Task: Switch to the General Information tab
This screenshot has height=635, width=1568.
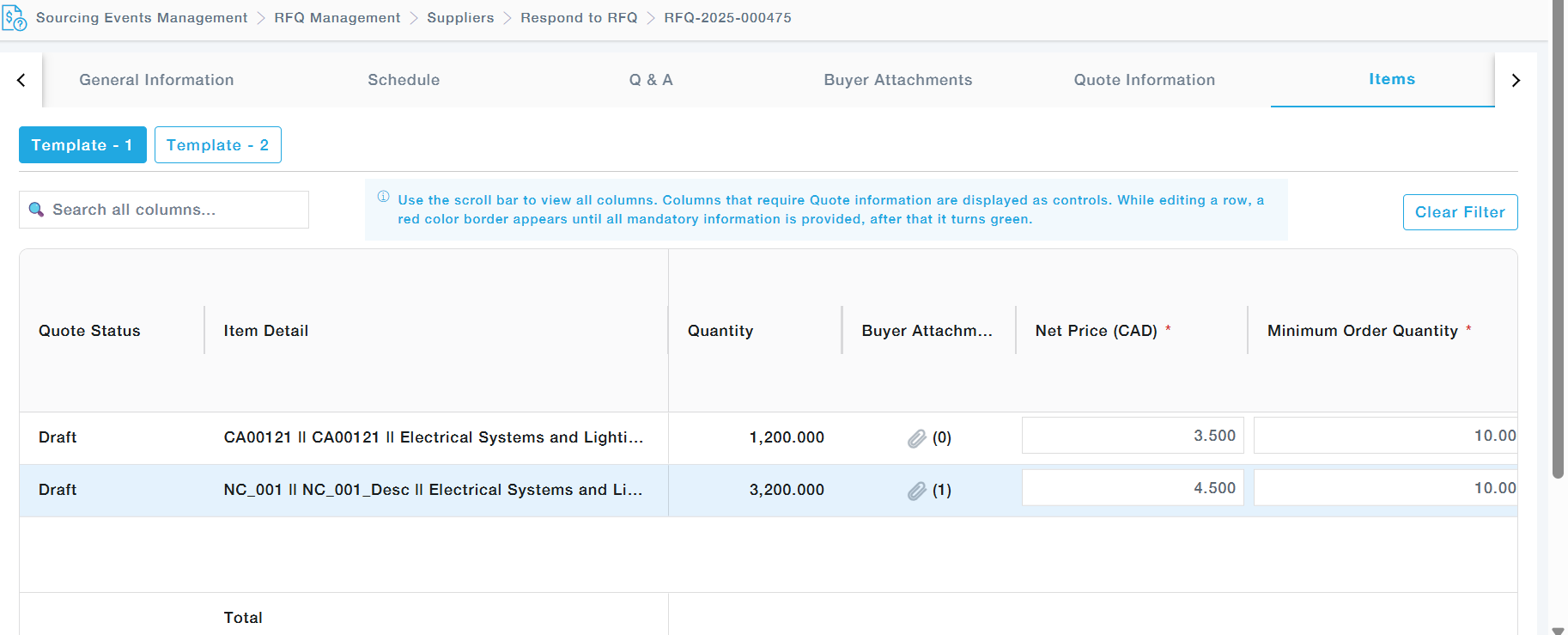Action: (156, 80)
